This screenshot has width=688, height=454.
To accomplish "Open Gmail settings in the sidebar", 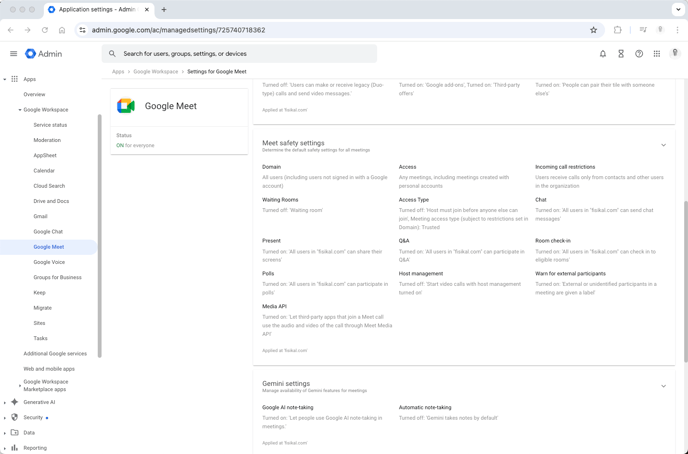I will [x=40, y=216].
